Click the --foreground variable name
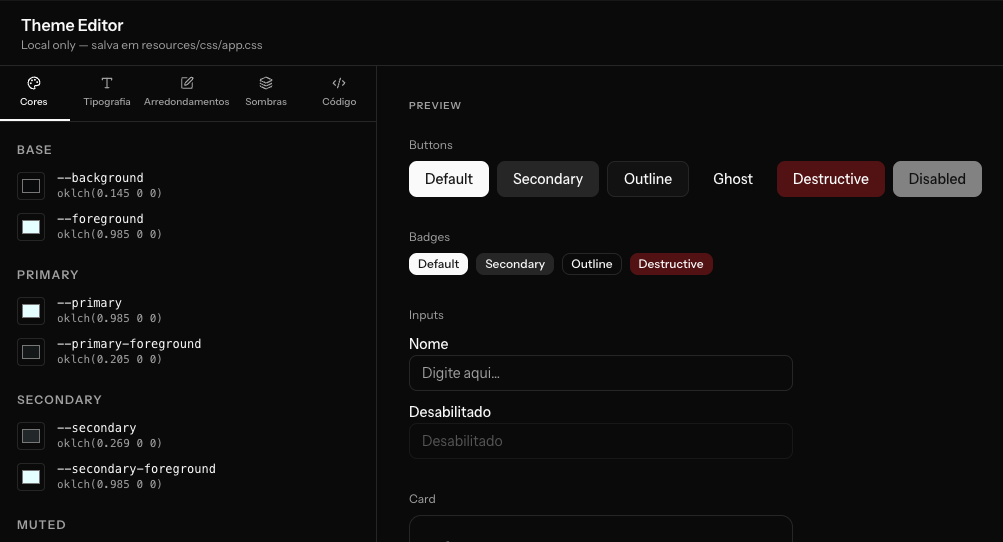The height and width of the screenshot is (542, 1003). click(x=100, y=219)
